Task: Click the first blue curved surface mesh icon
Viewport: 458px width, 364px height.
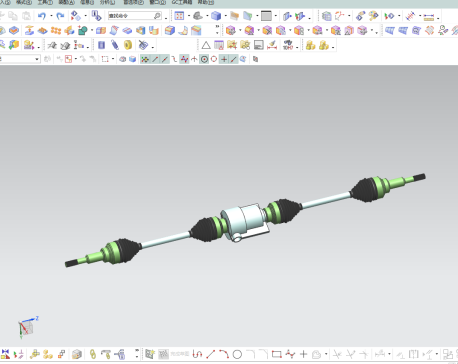Action: click(389, 31)
